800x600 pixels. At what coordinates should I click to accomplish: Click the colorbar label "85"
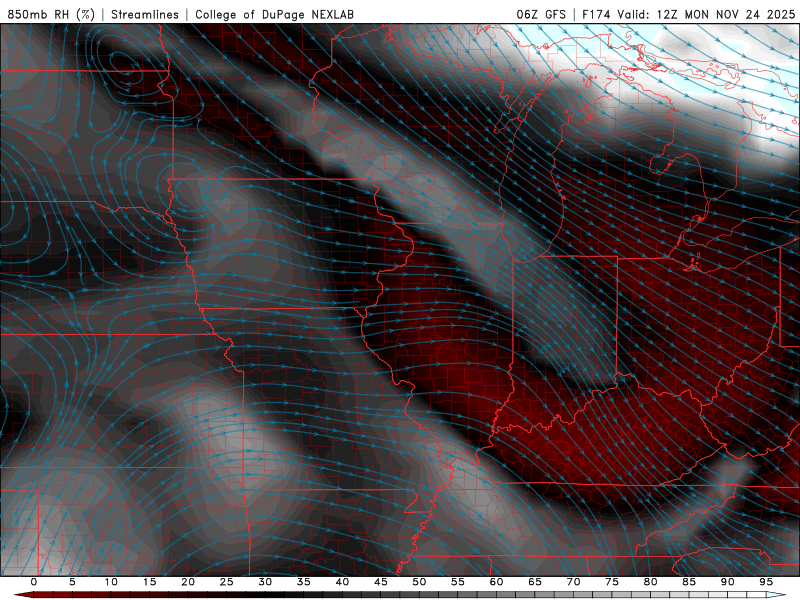[689, 582]
